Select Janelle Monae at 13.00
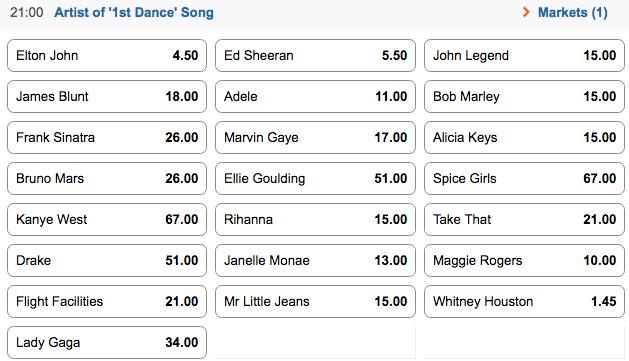Screen dimensions: 629x361 315,260
